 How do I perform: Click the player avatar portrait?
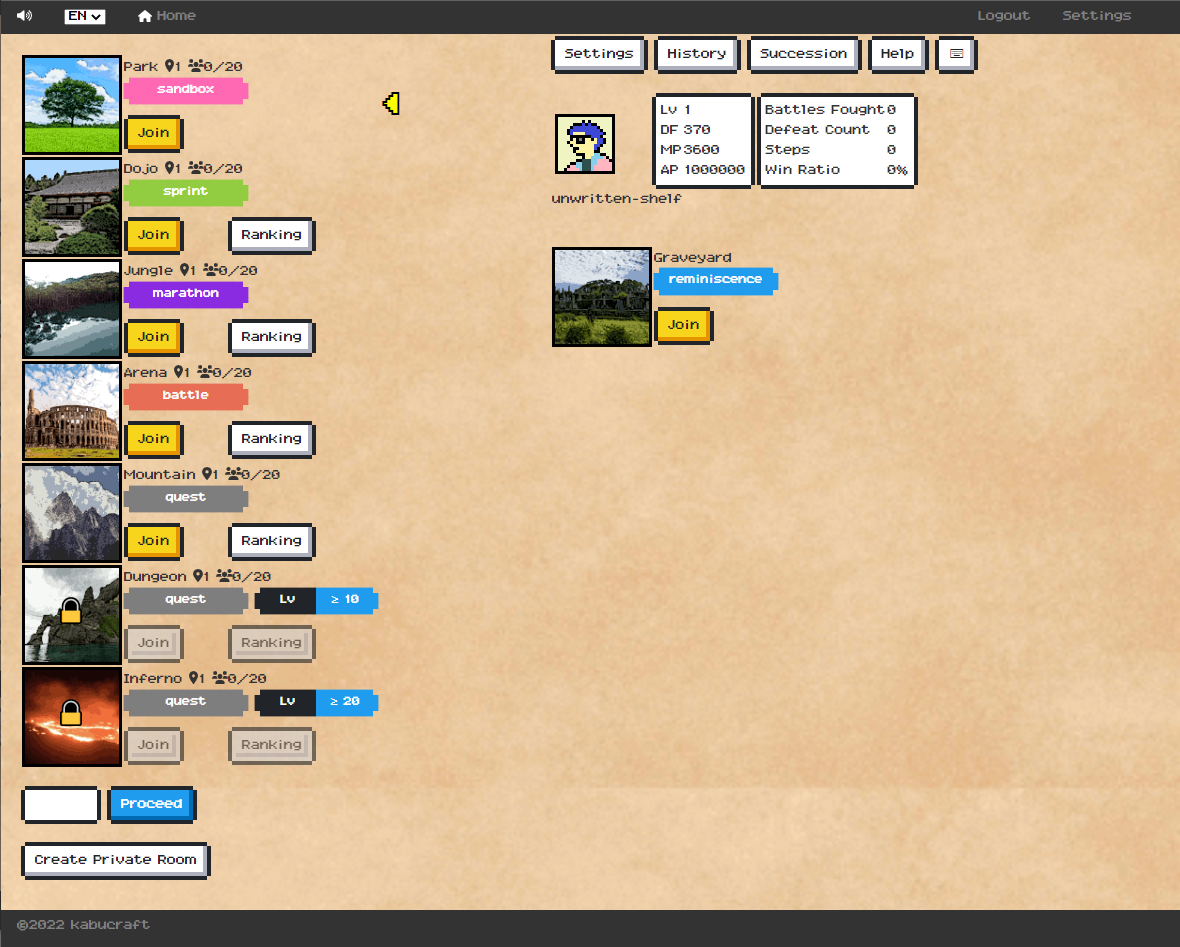tap(585, 144)
